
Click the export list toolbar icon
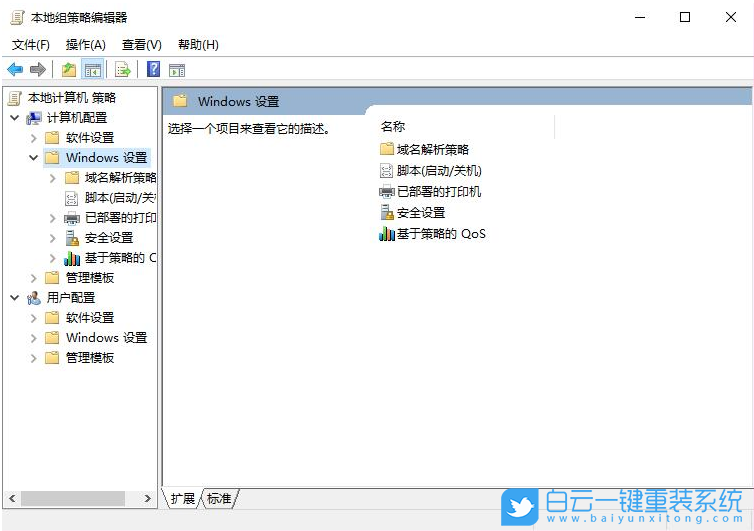[123, 70]
